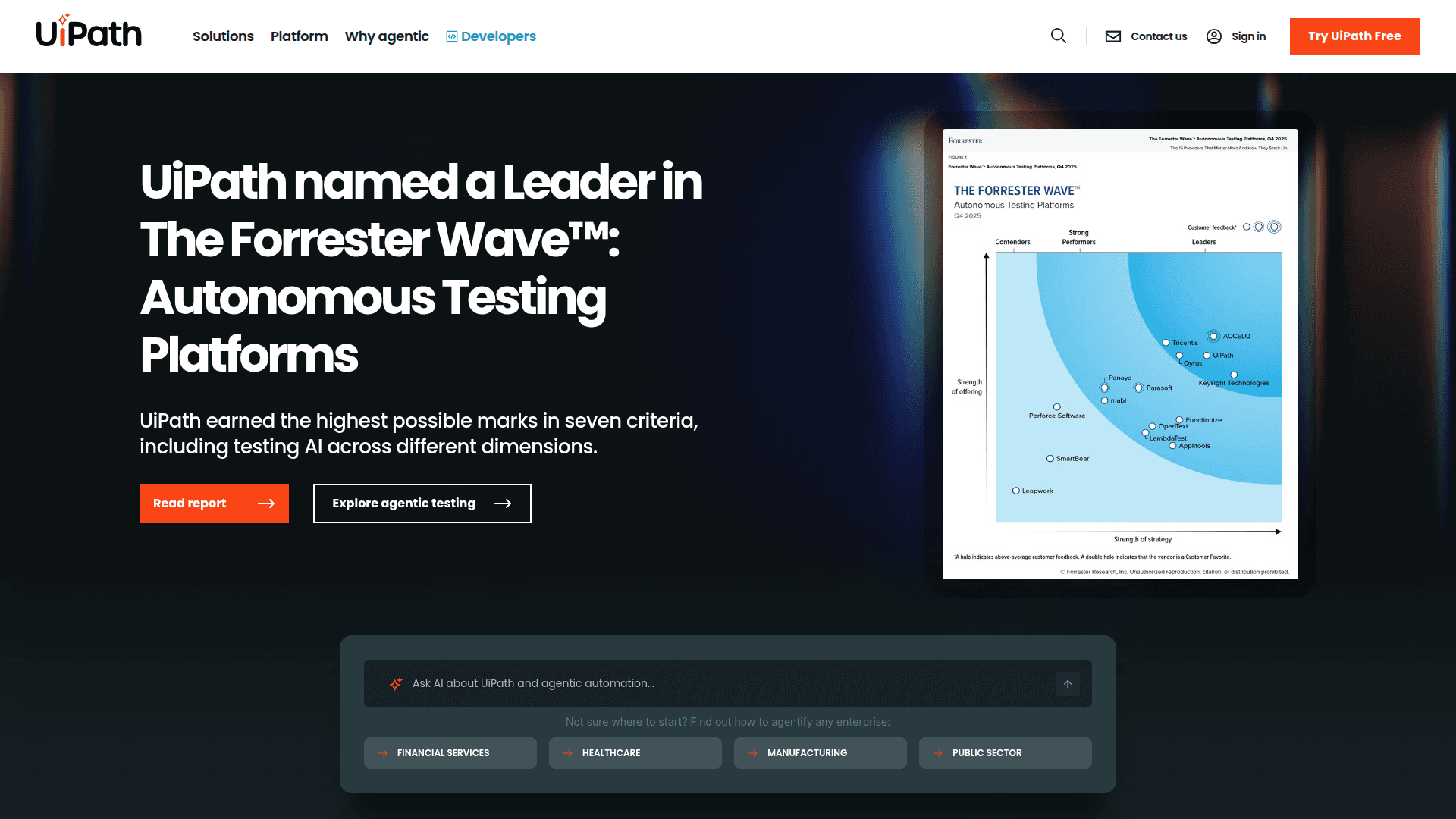Click the UiPath logo
The width and height of the screenshot is (1456, 819).
point(89,33)
